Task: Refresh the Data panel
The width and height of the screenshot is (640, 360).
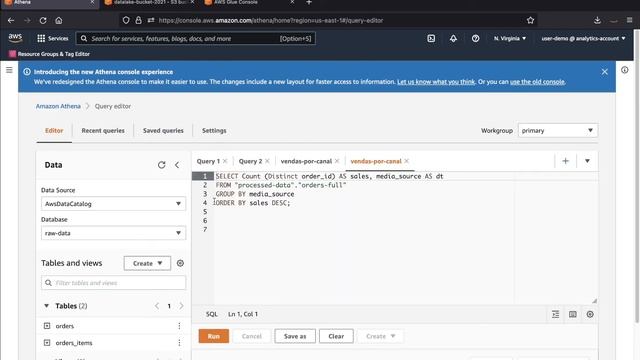Action: (162, 165)
